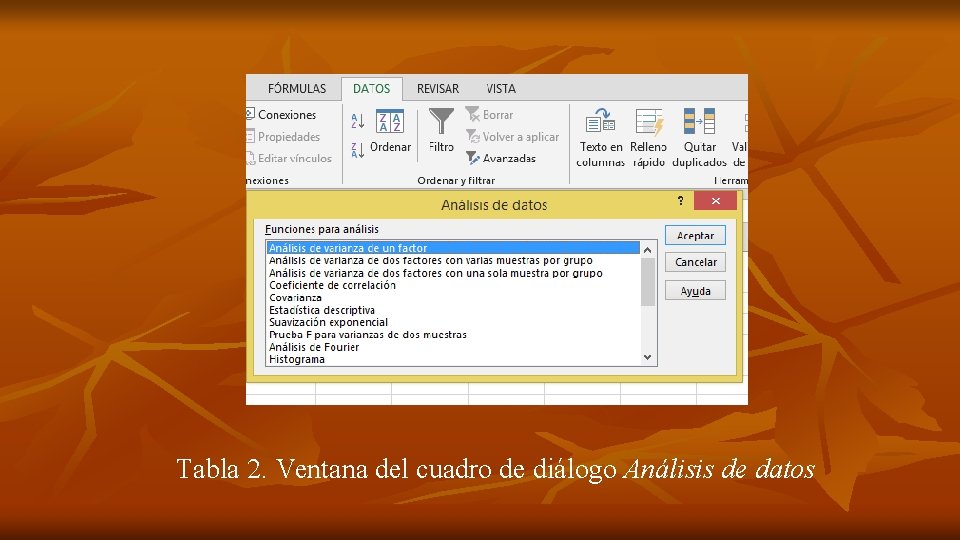Open Propiedades in connections group
This screenshot has width=960, height=540.
coord(284,137)
